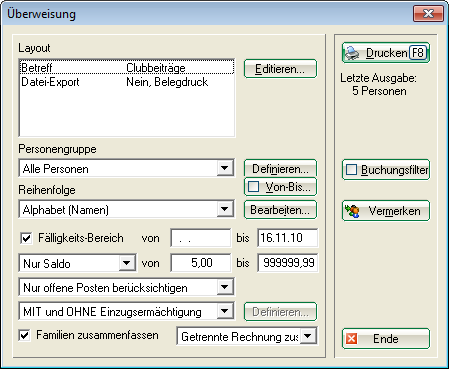Click the Fälligkeit bis date field 16.11.10
Screen dimensions: 449x369
coord(288,238)
